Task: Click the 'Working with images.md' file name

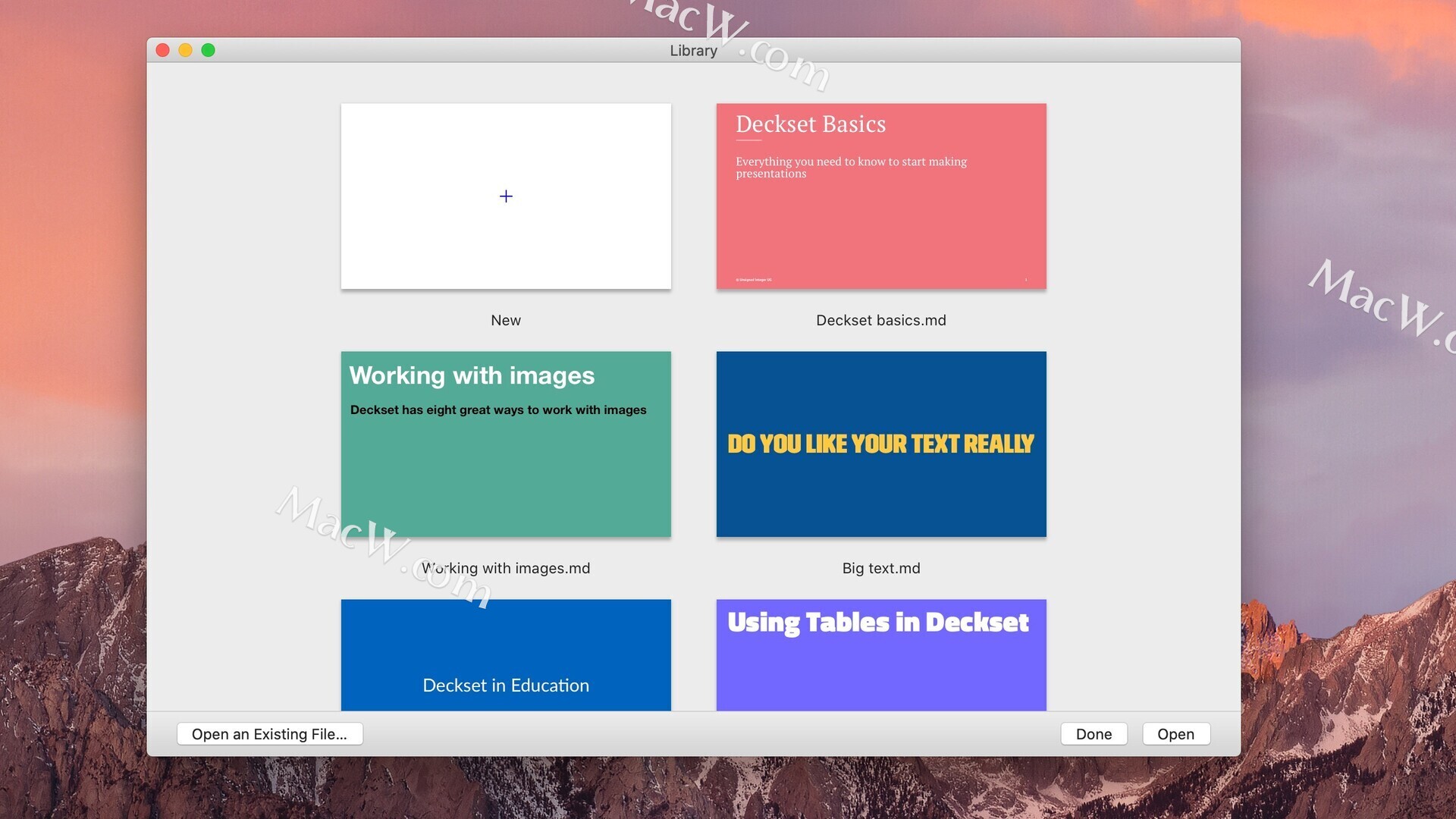Action: pos(506,568)
